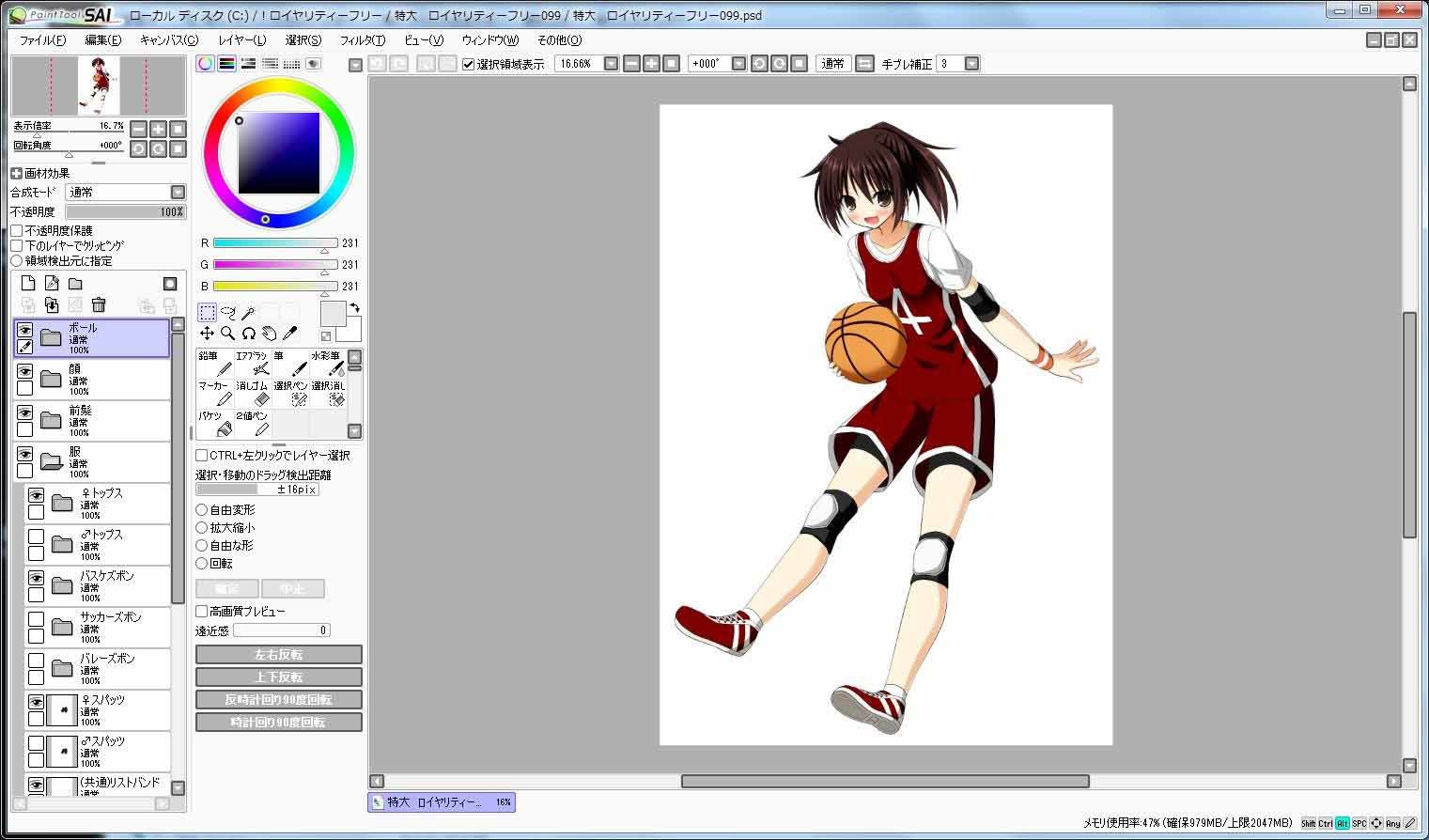The height and width of the screenshot is (840, 1429).
Task: Click the R red channel slider
Action: coord(274,242)
